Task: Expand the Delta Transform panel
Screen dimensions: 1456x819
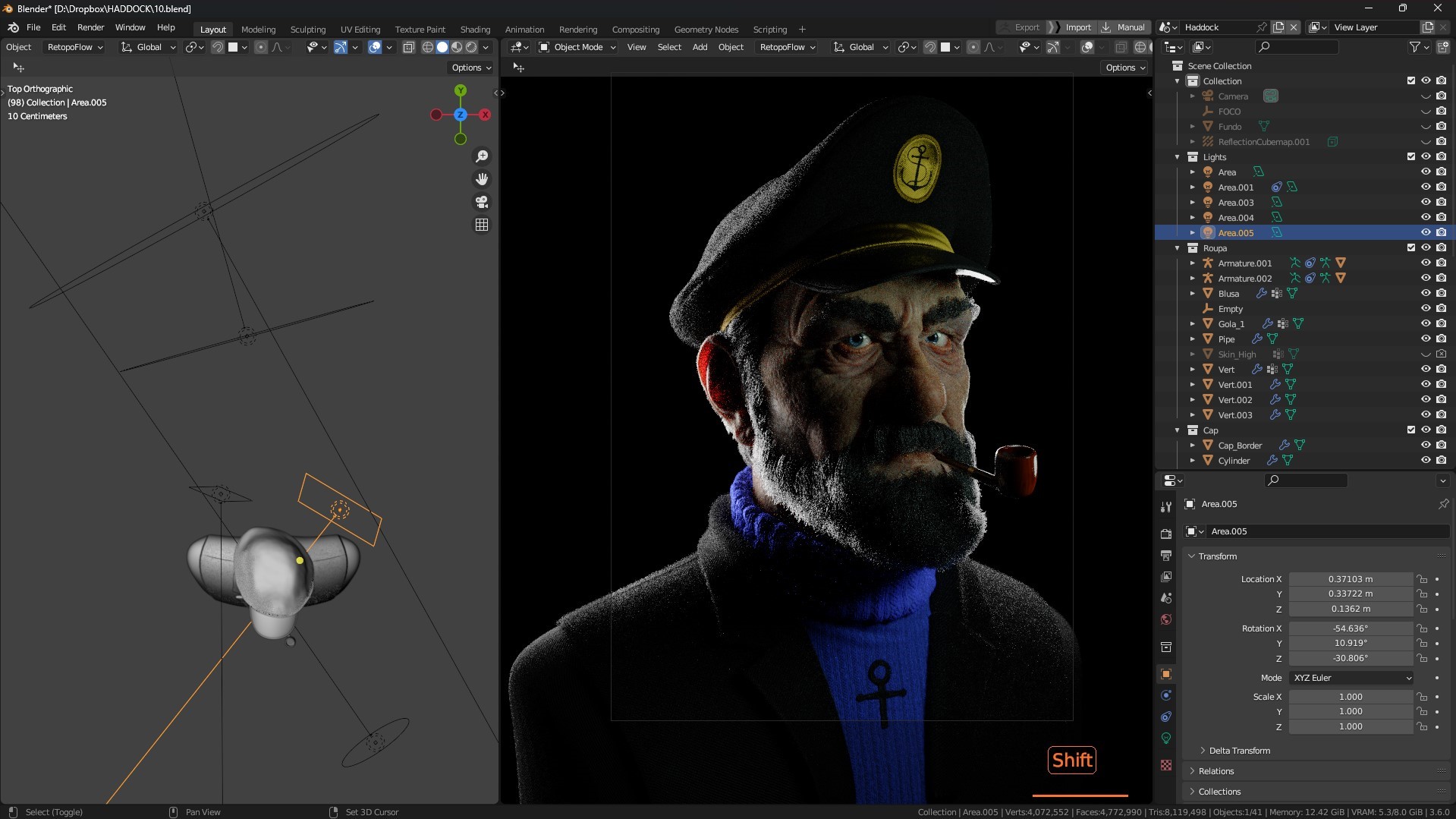Action: (1239, 751)
